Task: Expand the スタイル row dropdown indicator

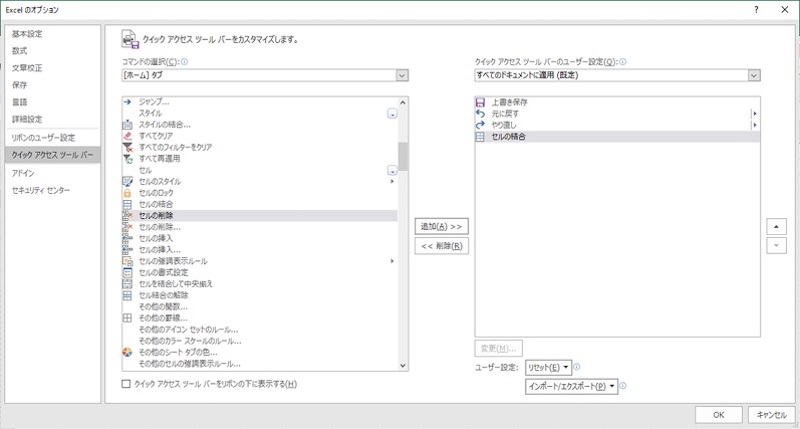Action: click(392, 114)
